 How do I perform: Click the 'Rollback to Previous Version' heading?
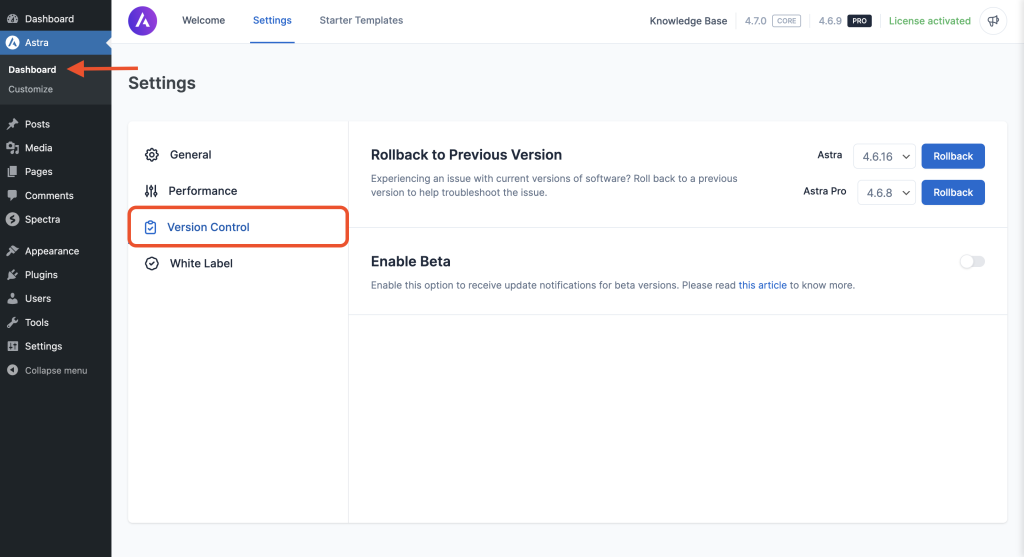click(x=466, y=155)
